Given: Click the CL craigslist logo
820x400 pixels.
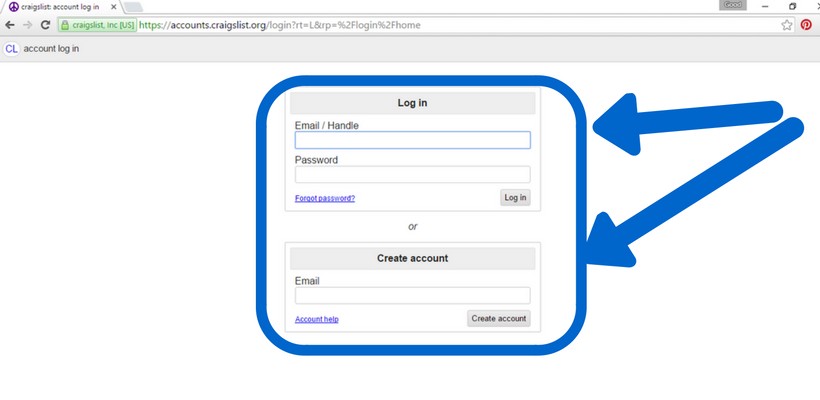Looking at the screenshot, I should click(x=11, y=49).
